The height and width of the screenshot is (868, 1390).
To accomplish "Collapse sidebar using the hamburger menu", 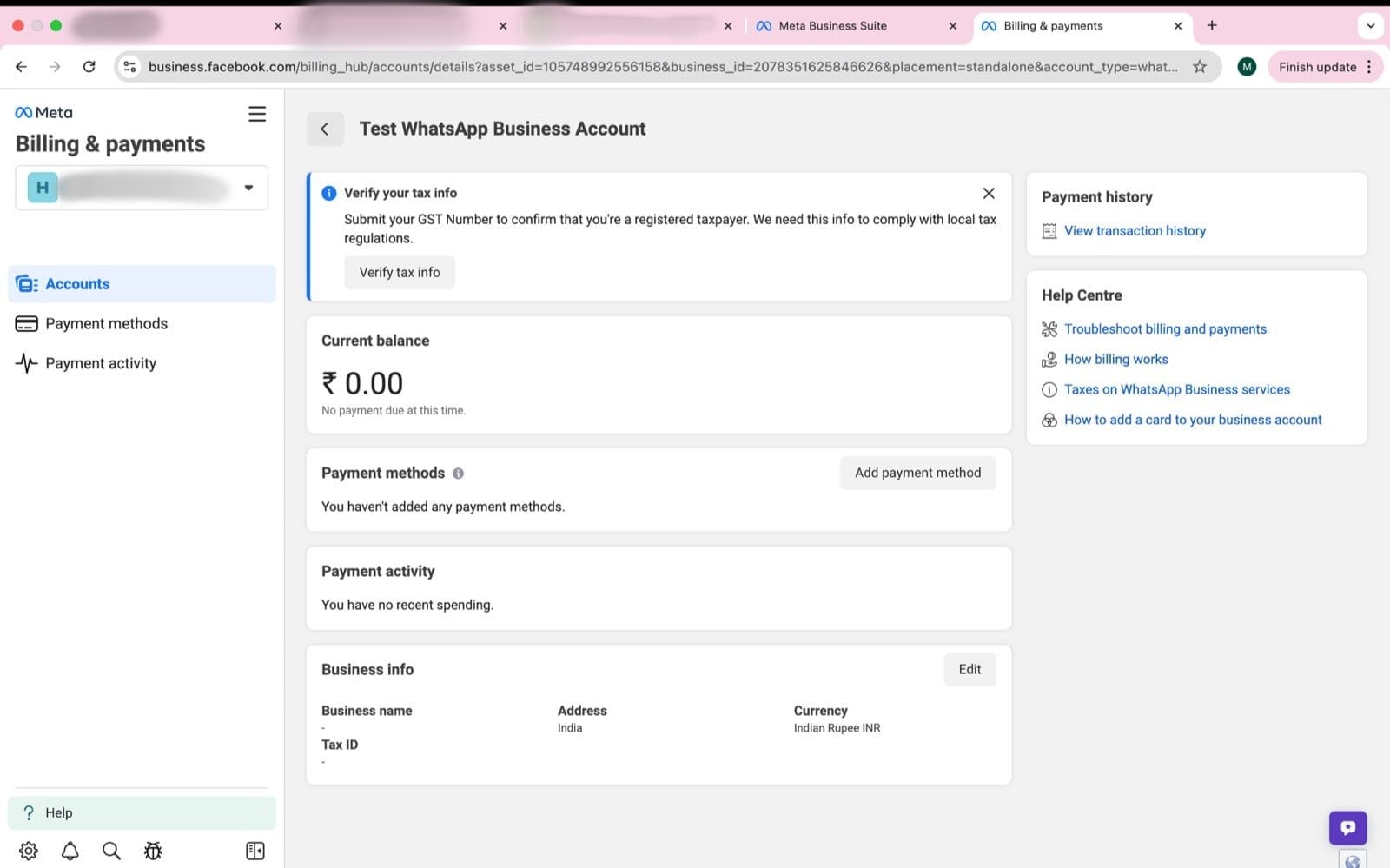I will 257,114.
